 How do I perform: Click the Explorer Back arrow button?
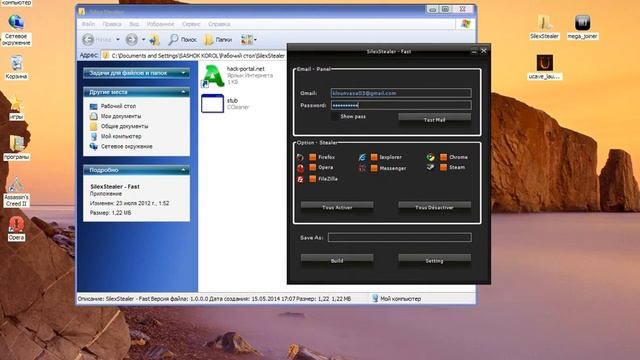(88, 40)
